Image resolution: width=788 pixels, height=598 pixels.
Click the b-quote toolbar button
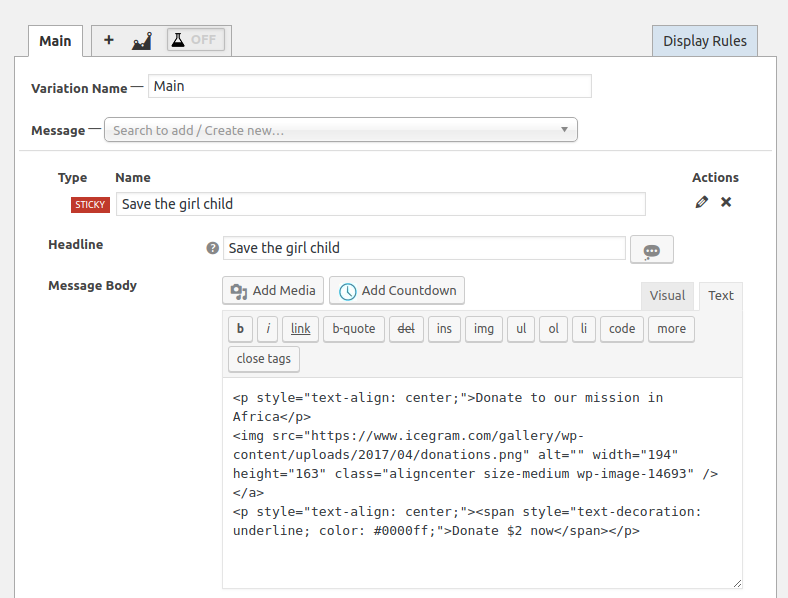tap(354, 329)
